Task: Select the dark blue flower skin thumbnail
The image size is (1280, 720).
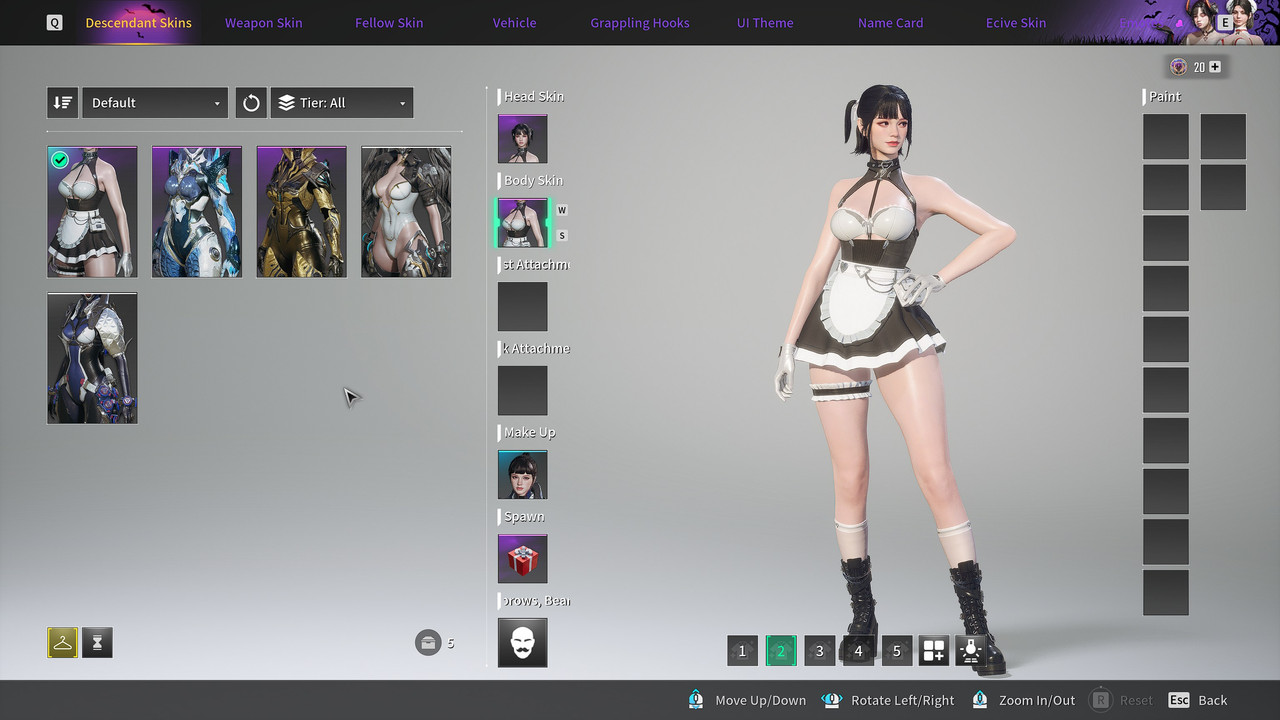Action: (92, 358)
